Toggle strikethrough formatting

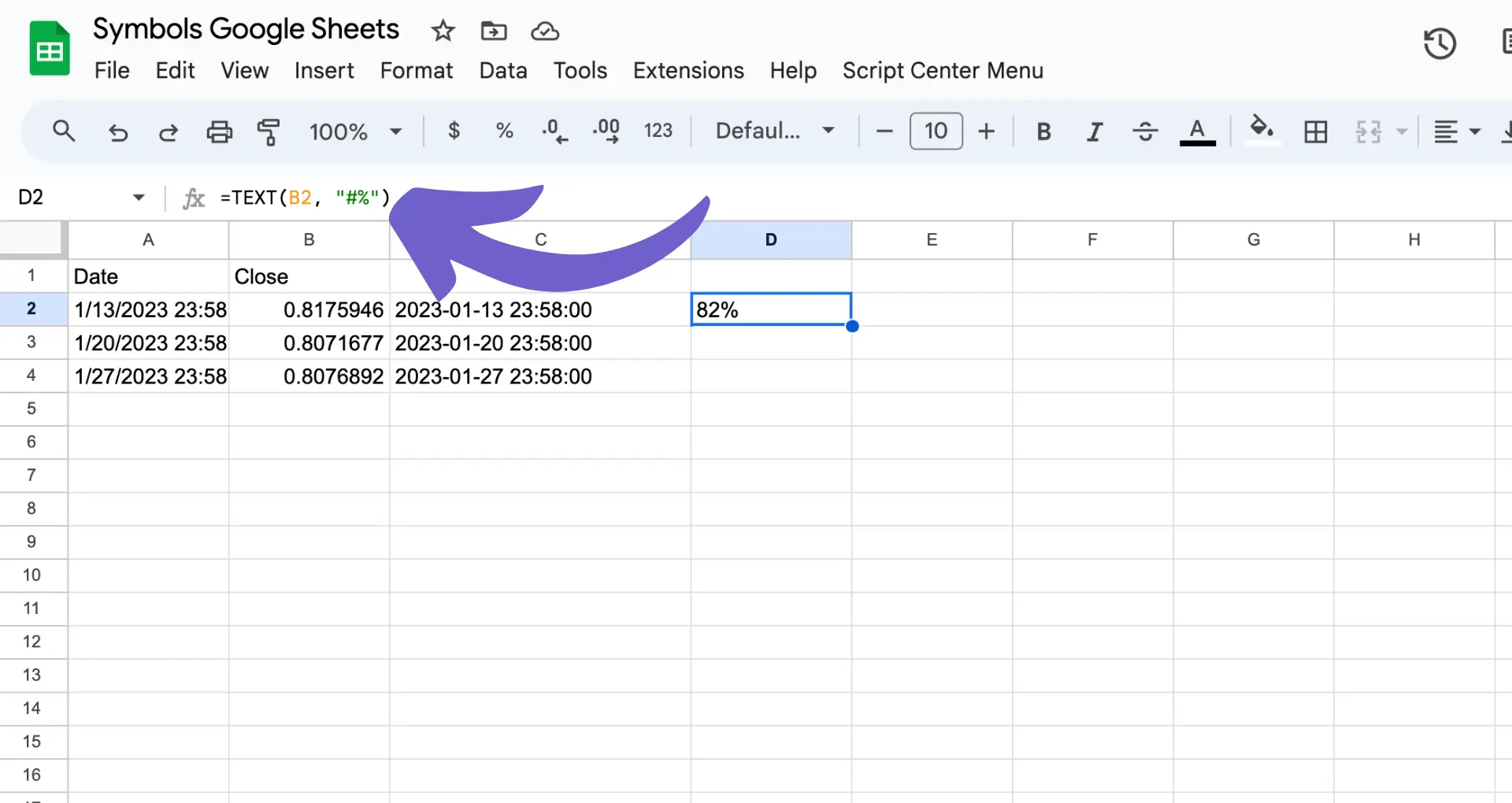(1145, 131)
